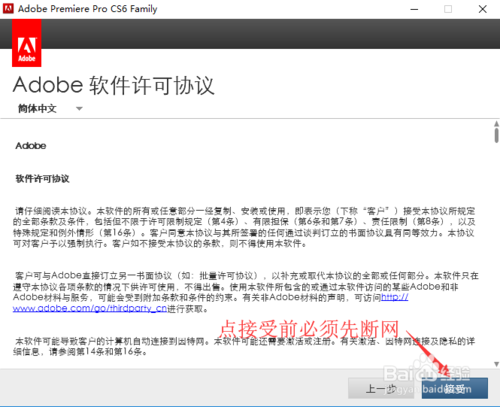
Task: Click the 上一步 (Back) button
Action: 381,388
